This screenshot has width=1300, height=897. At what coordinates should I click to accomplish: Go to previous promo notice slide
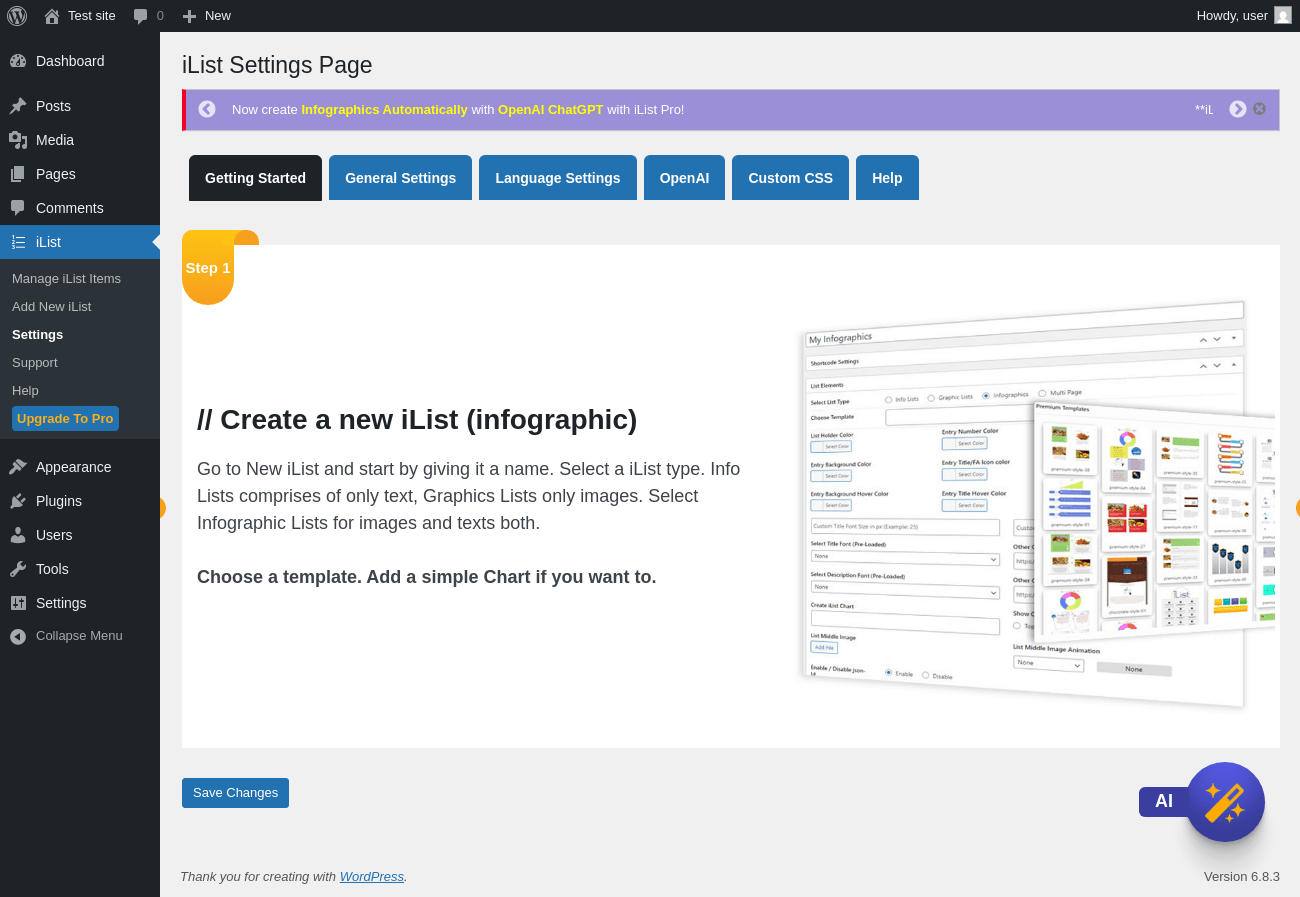[x=207, y=109]
